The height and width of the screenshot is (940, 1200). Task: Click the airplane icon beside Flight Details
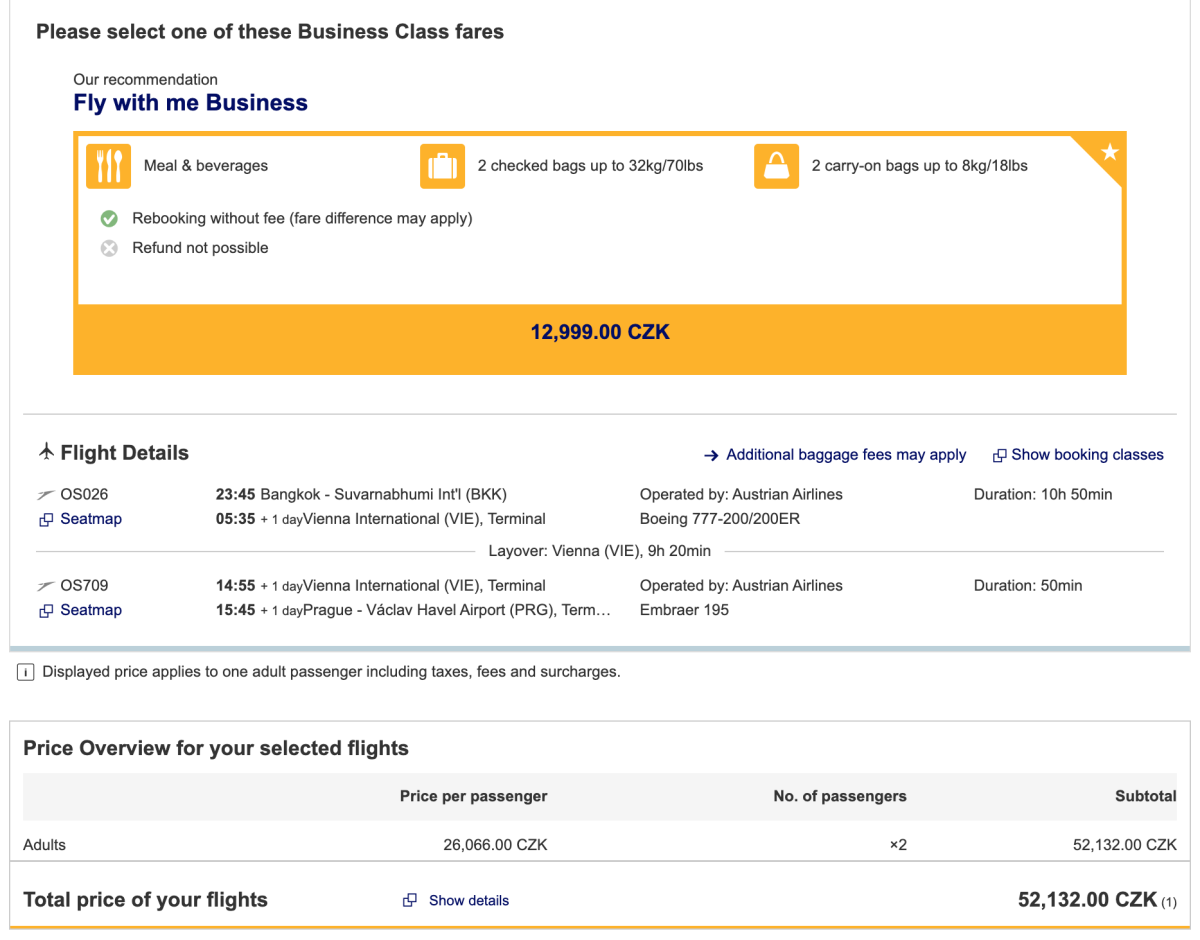click(x=46, y=453)
